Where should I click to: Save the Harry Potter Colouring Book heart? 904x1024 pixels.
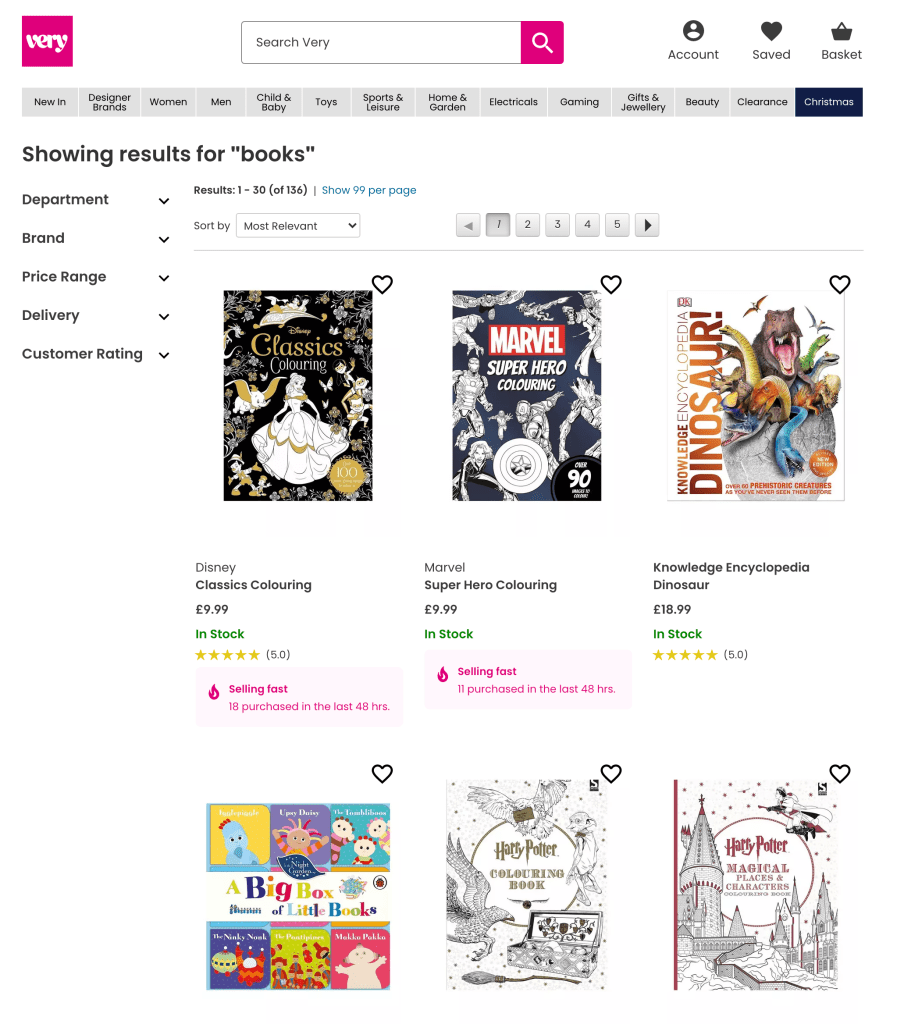[x=611, y=773]
